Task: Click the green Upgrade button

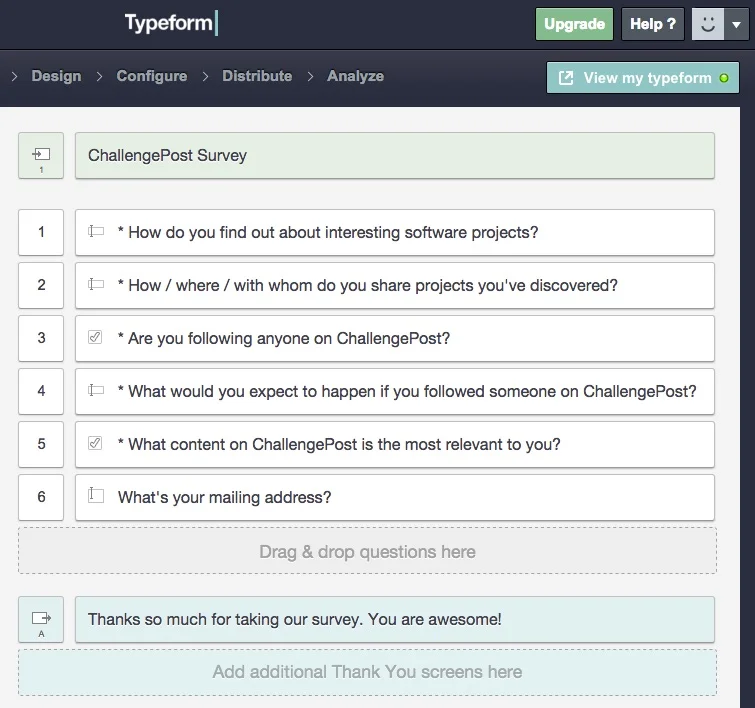Action: tap(574, 24)
